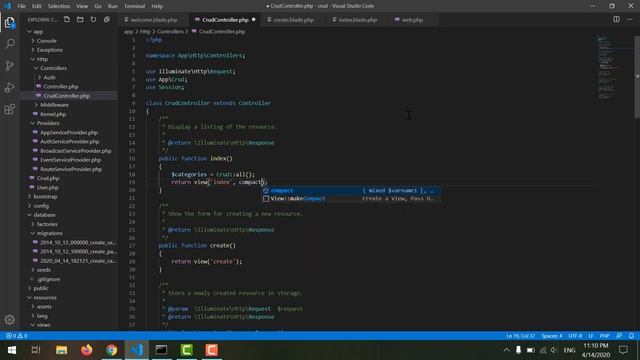Open the orange Camtasia recorder taskbar icon
Image resolution: width=640 pixels, height=360 pixels.
pyautogui.click(x=211, y=350)
